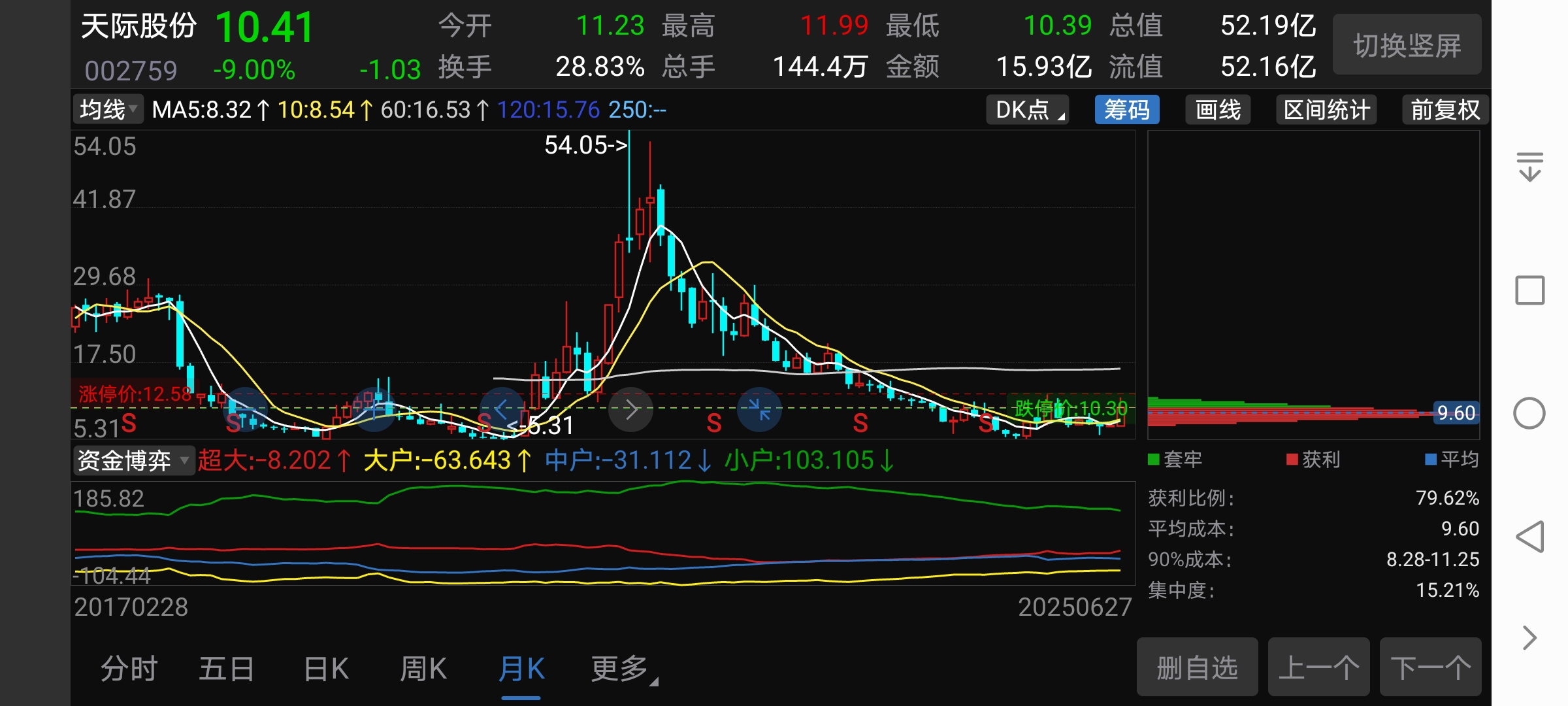1568x706 pixels.
Task: Tap the 跌停价:10.30 limit-down label
Action: [1071, 409]
